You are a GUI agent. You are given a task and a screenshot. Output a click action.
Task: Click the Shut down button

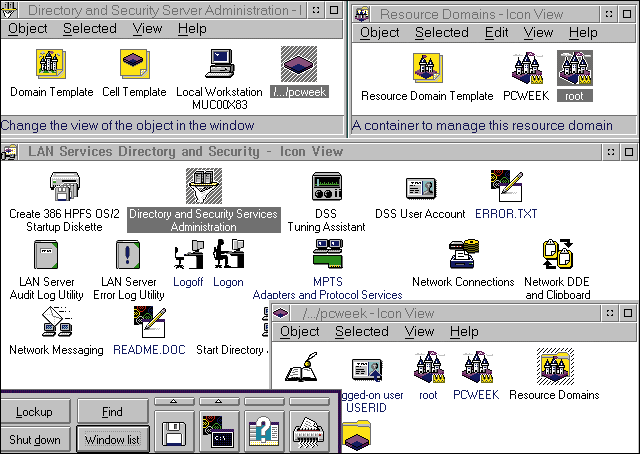click(x=35, y=440)
